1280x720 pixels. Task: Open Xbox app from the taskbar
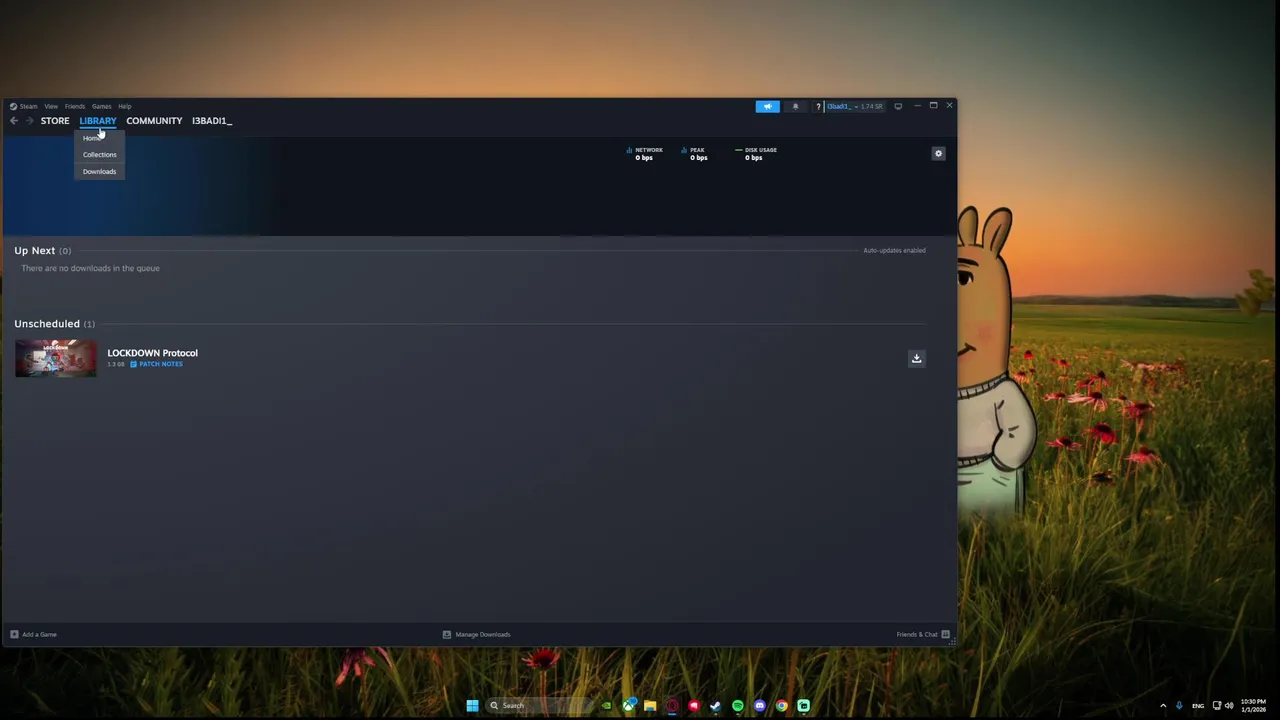click(628, 705)
